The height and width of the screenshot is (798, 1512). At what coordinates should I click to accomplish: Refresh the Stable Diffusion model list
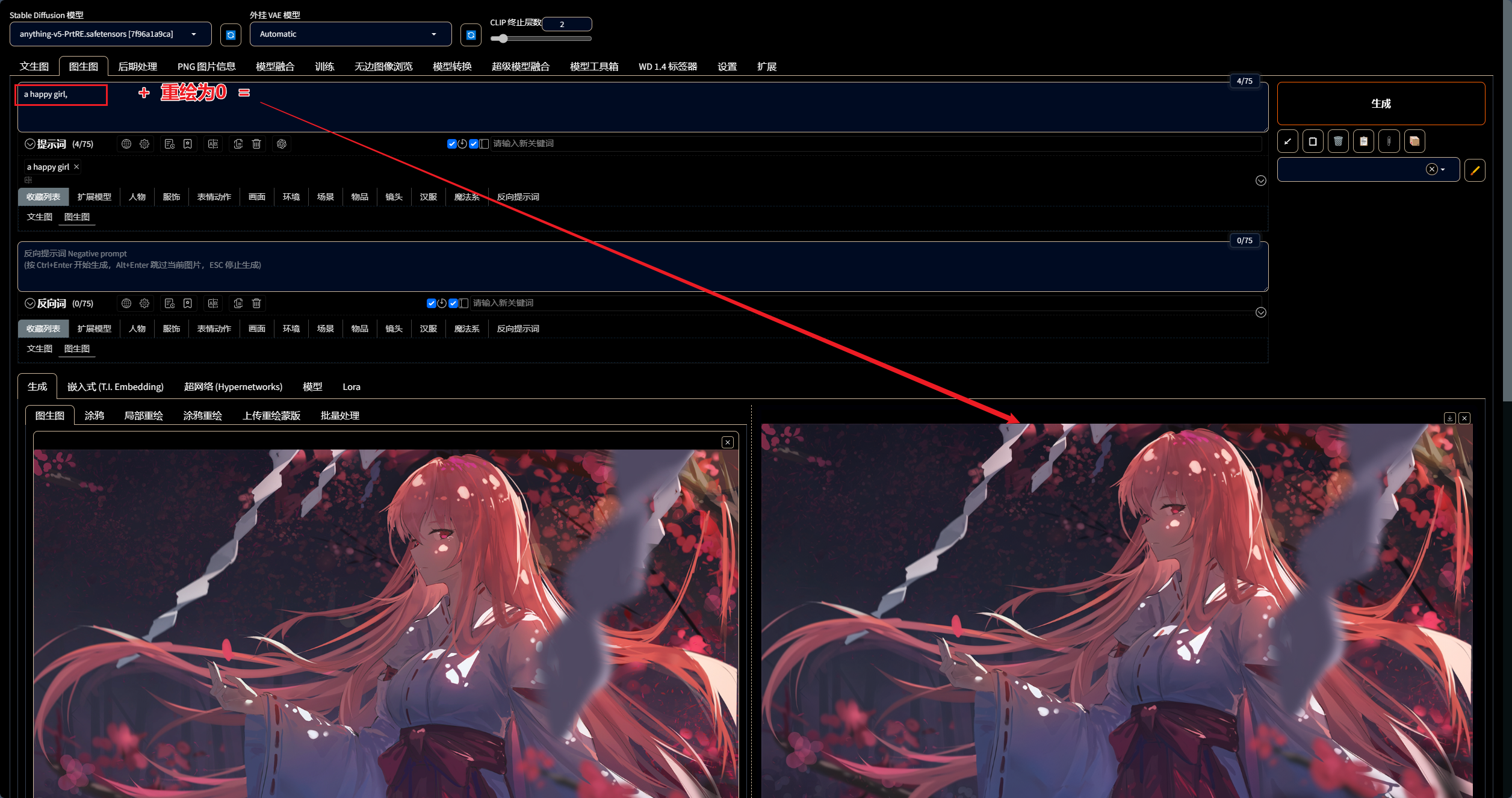231,35
